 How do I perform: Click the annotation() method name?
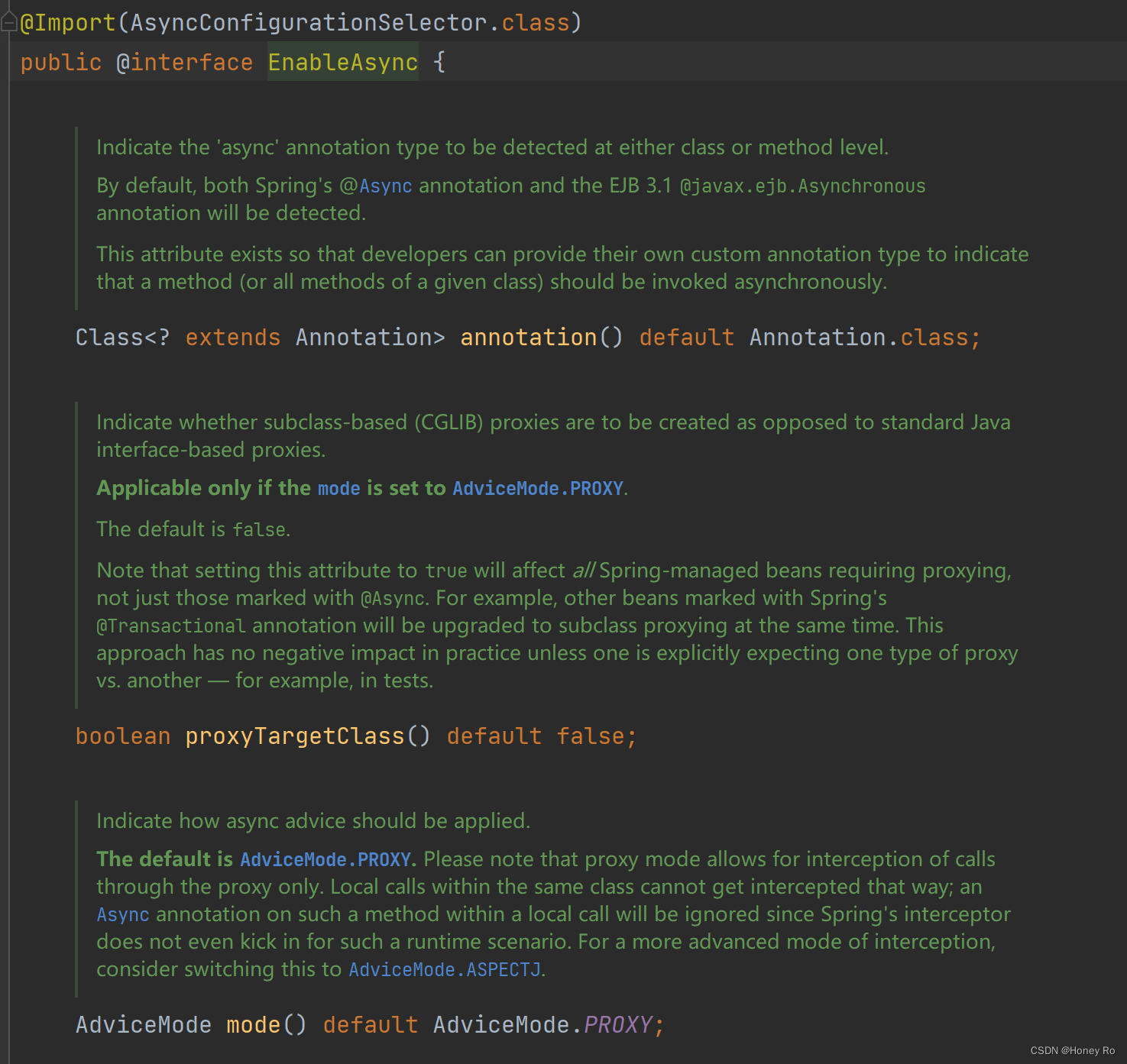(529, 338)
